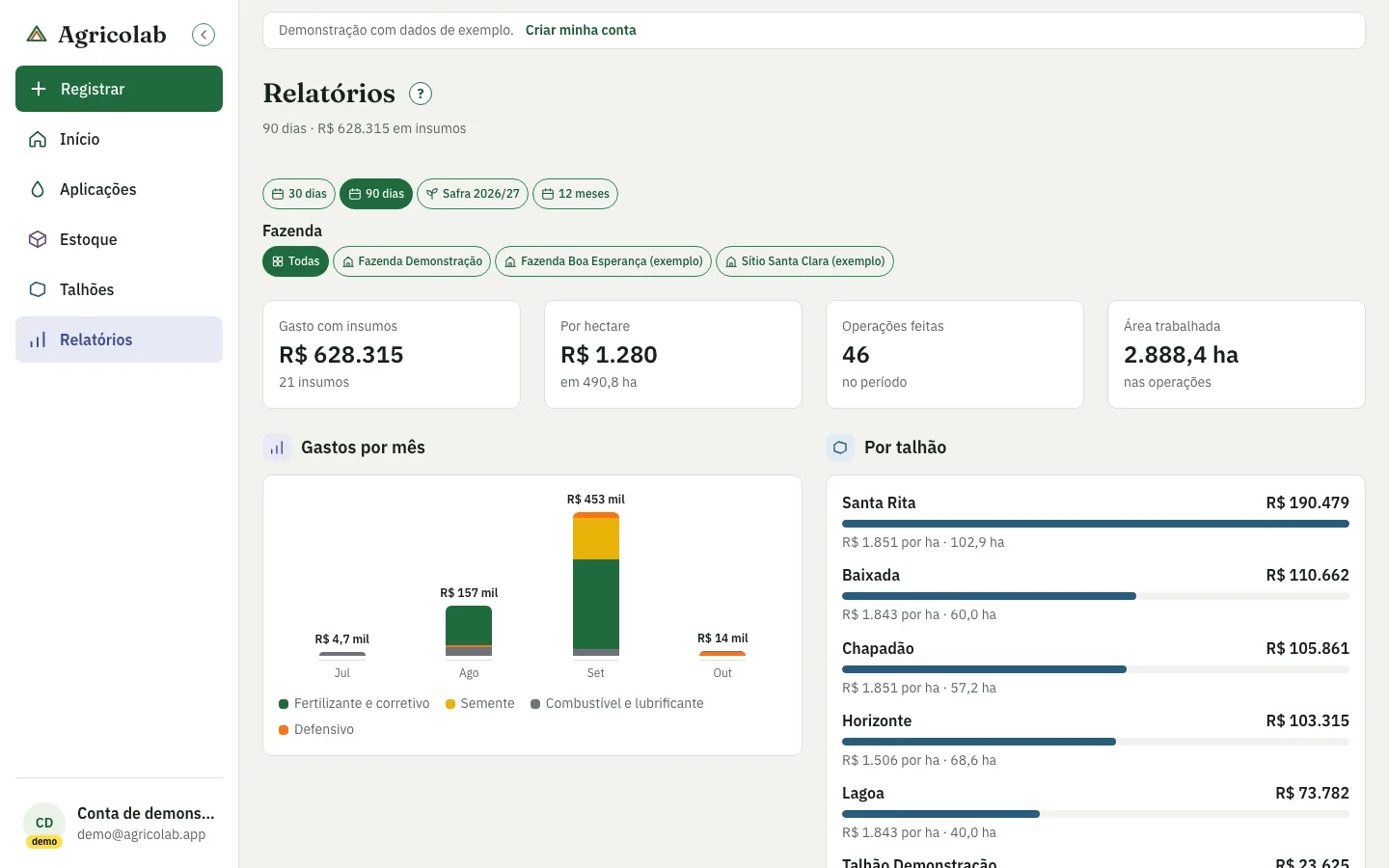Click the Área trabalhada card
1389x868 pixels.
point(1237,354)
